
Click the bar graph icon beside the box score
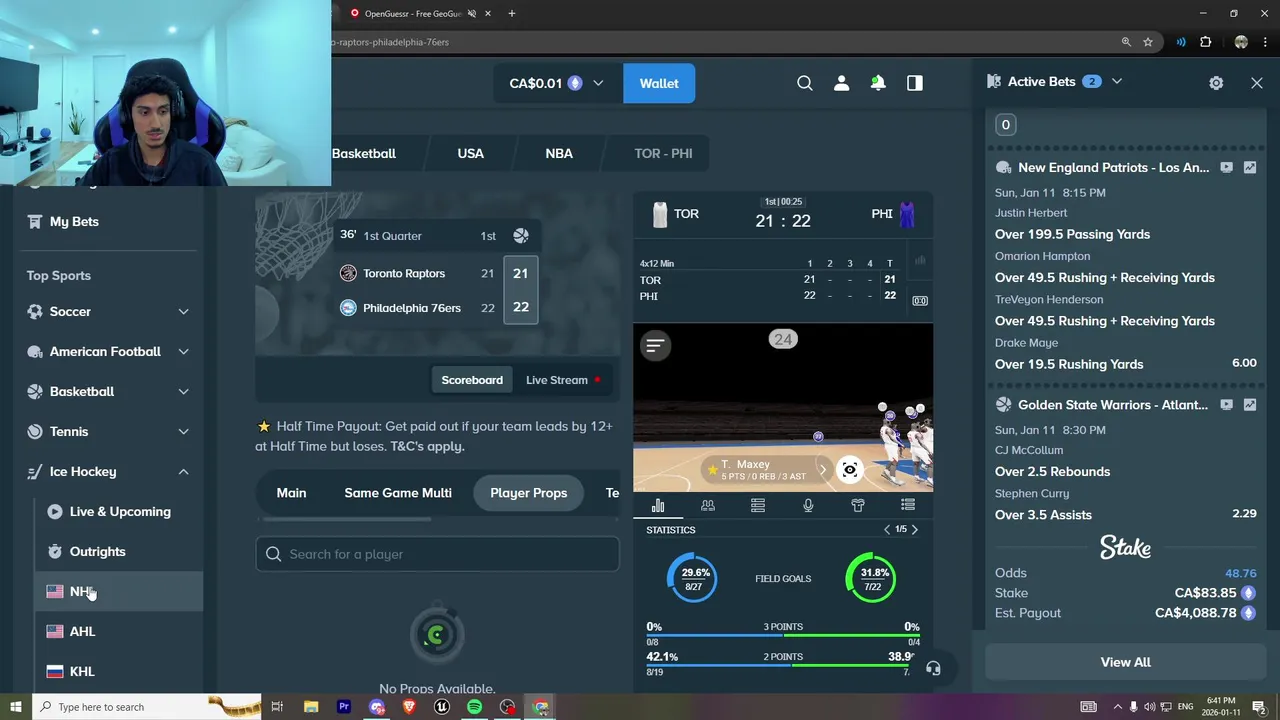pyautogui.click(x=920, y=261)
